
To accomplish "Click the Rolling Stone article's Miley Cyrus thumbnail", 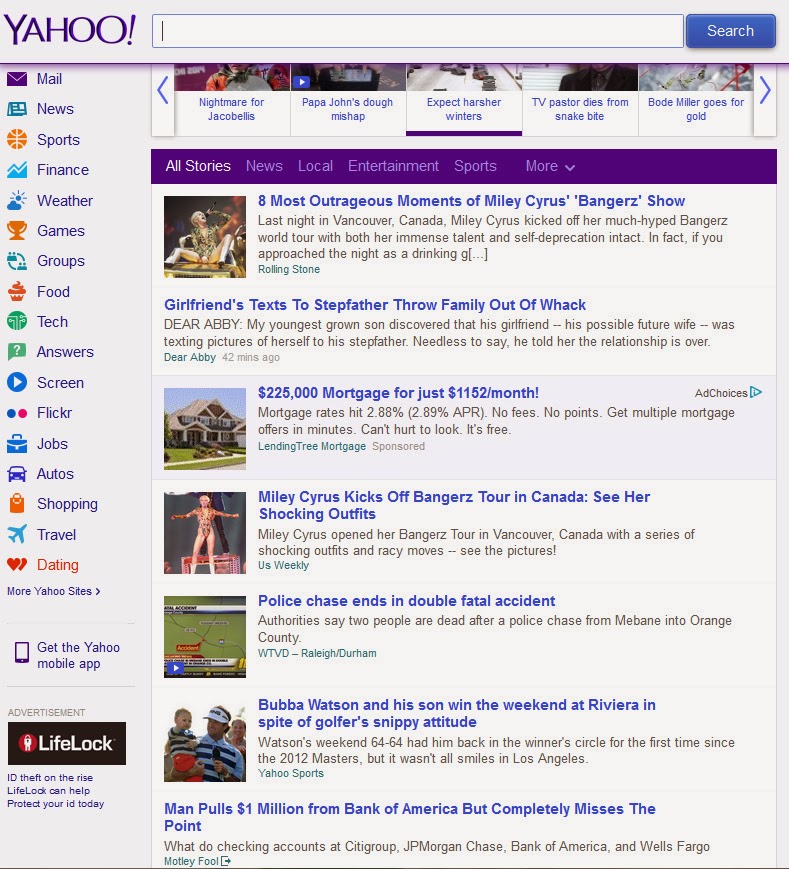I will click(204, 237).
